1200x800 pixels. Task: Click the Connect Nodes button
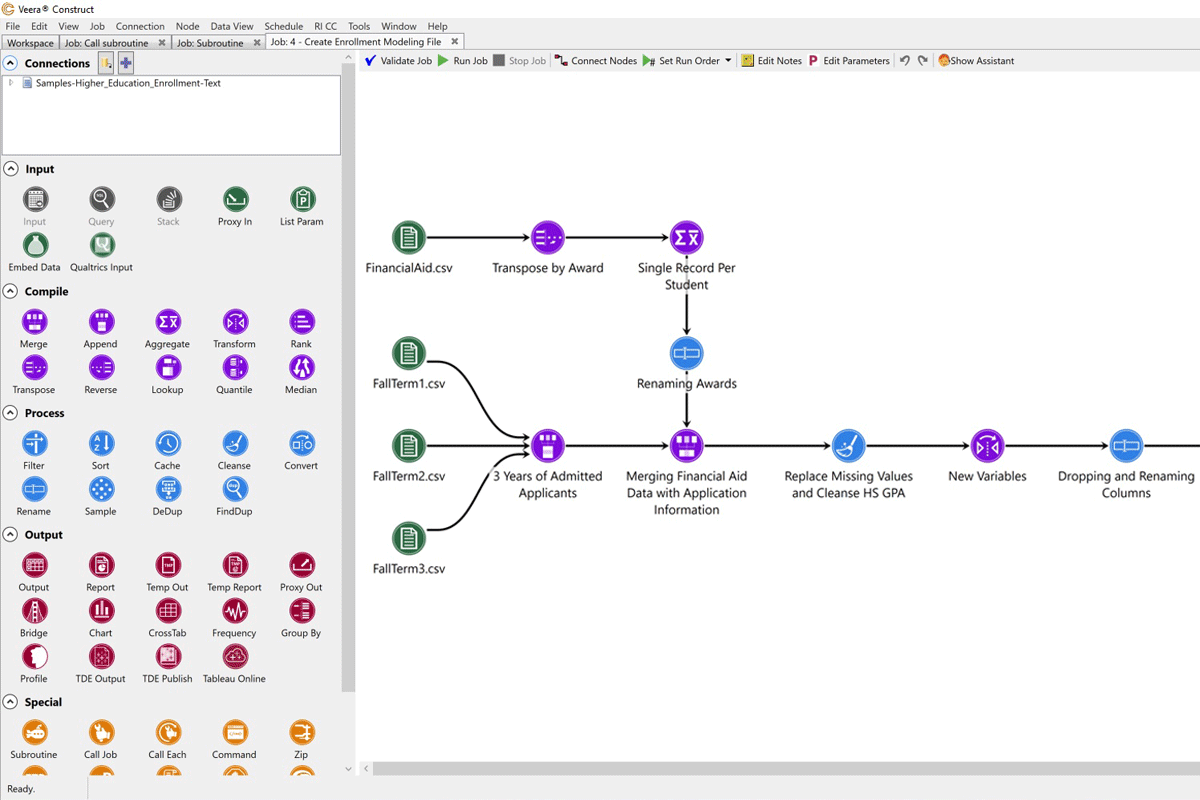596,61
